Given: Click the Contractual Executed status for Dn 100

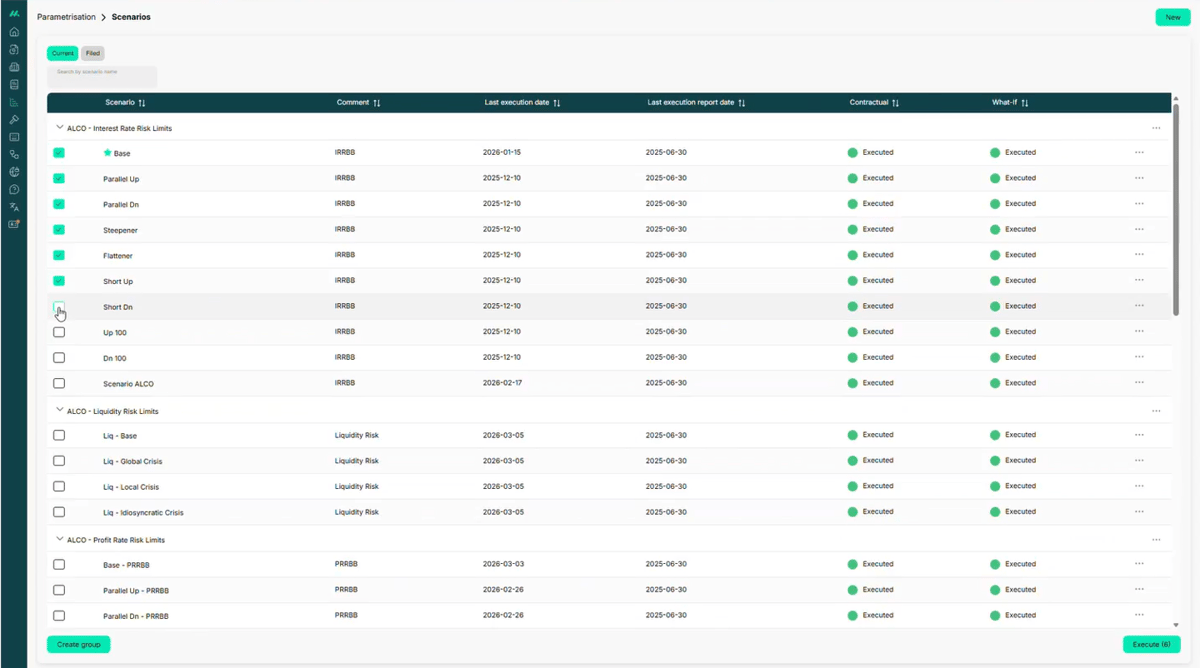Looking at the screenshot, I should 870,357.
